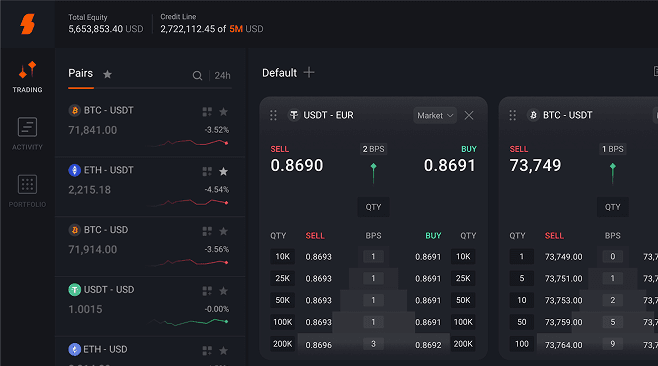Add a new workspace with plus icon
Screen dimensions: 658x366
tap(309, 72)
